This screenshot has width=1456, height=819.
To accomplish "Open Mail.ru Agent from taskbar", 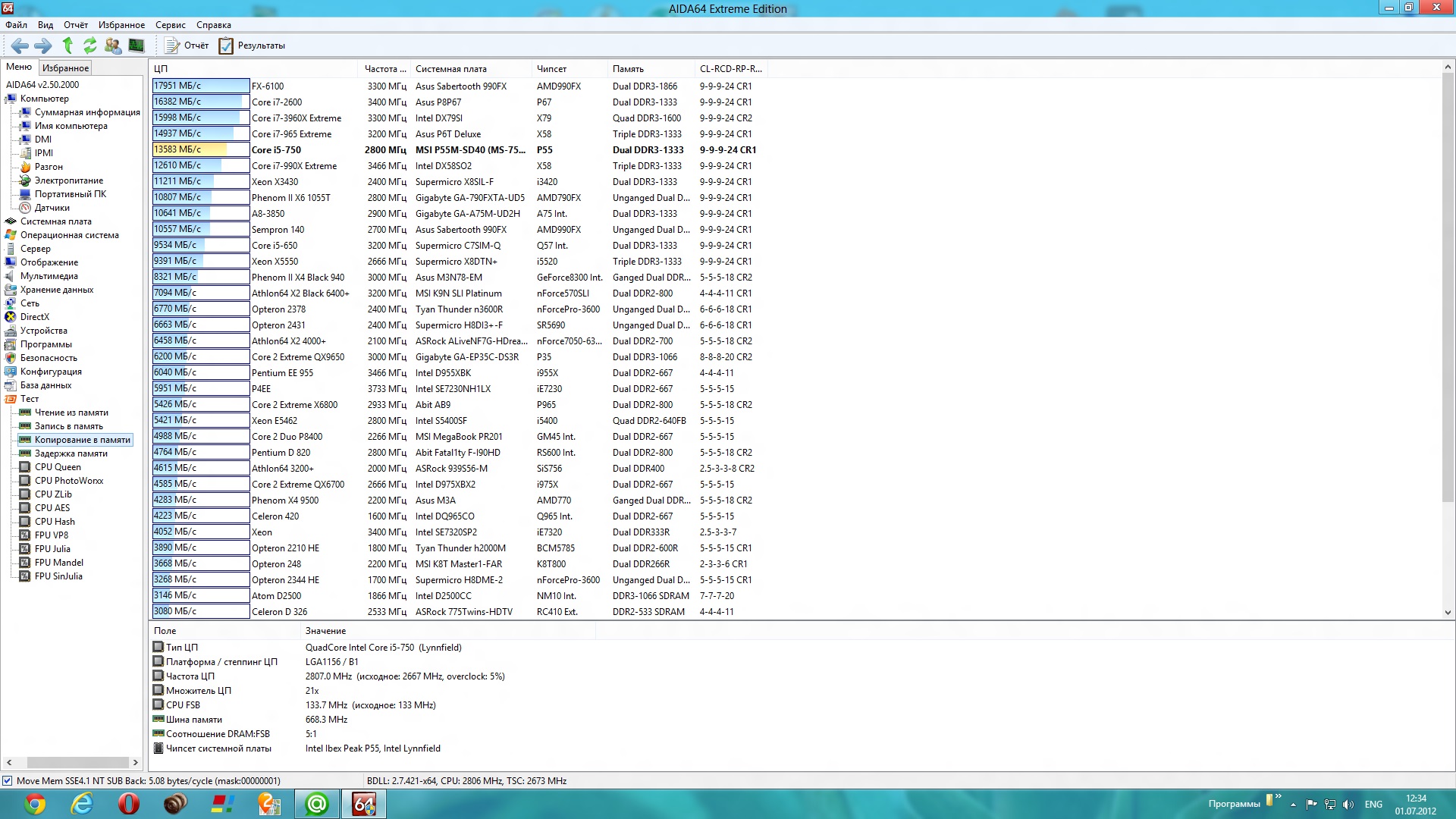I will pyautogui.click(x=317, y=804).
